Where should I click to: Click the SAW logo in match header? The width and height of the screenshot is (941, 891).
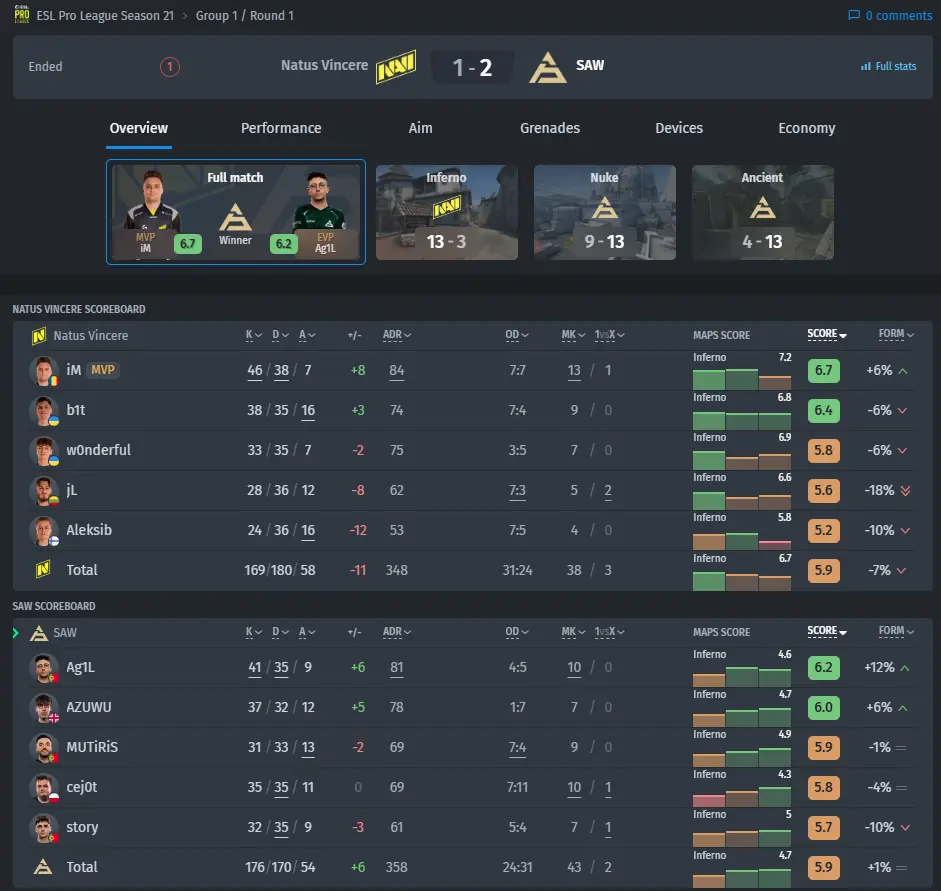[x=548, y=67]
